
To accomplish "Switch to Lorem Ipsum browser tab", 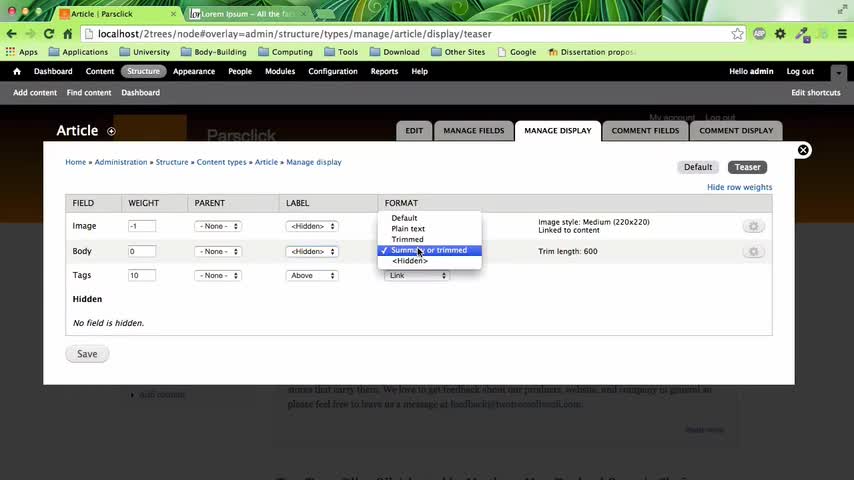I will [248, 14].
